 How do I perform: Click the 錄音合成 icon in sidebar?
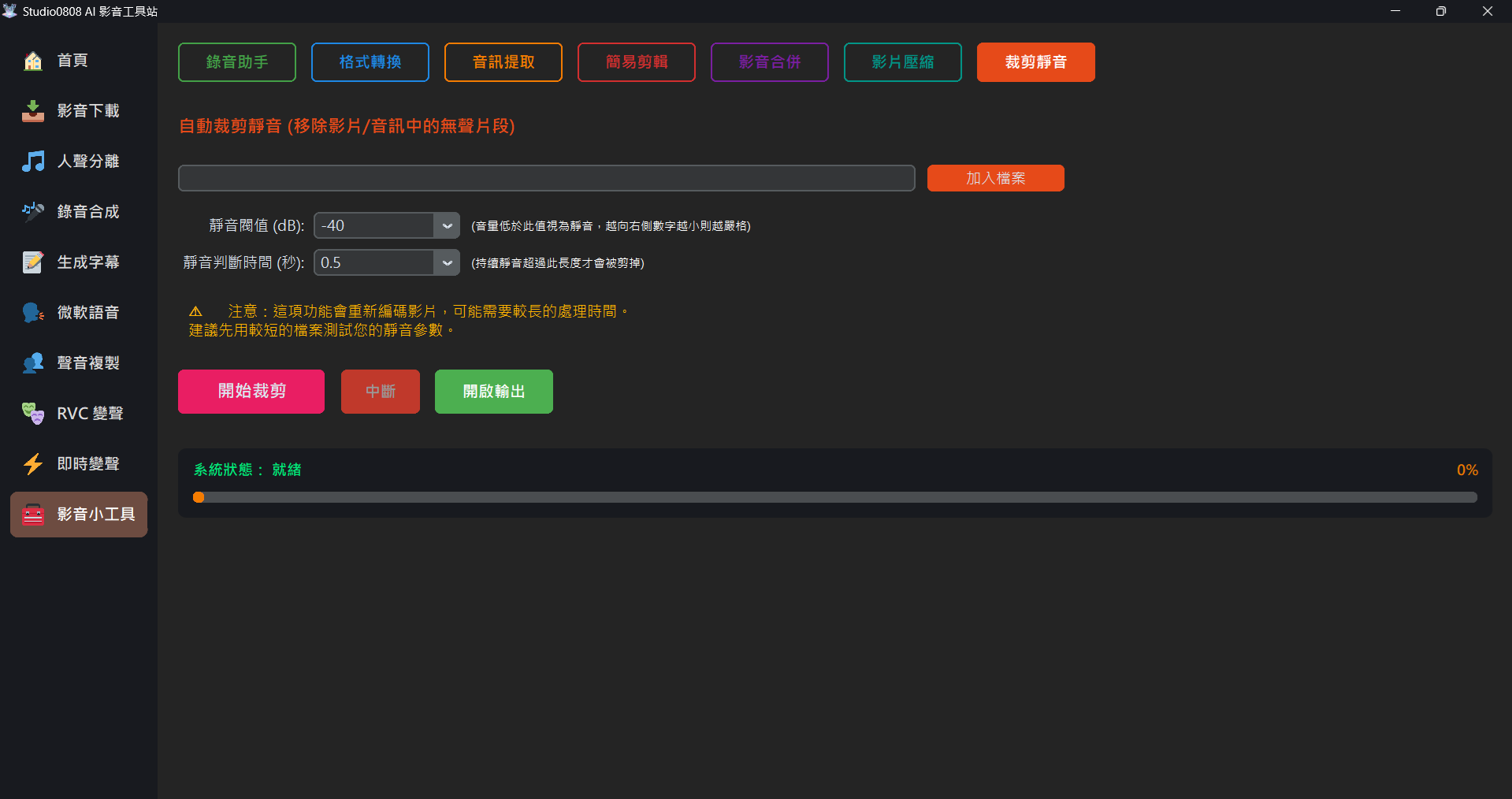[33, 212]
